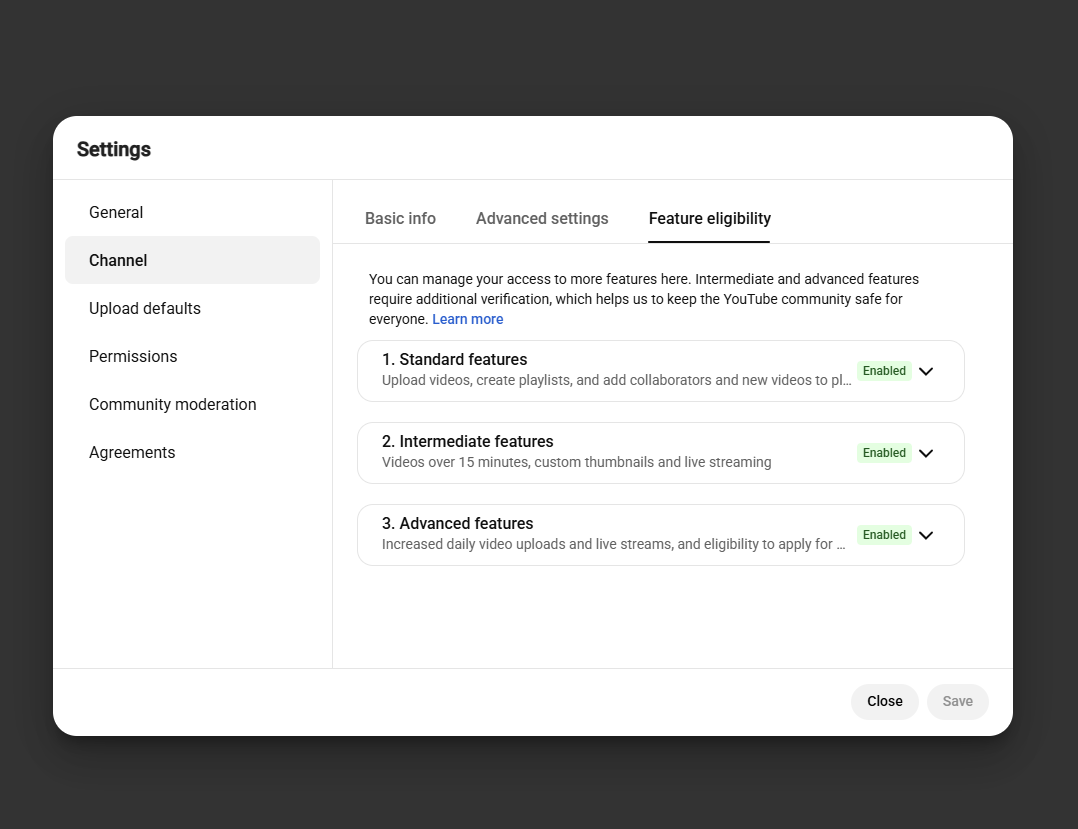Click the Advanced features Enabled badge
Screen dimensions: 1078x829
884,535
